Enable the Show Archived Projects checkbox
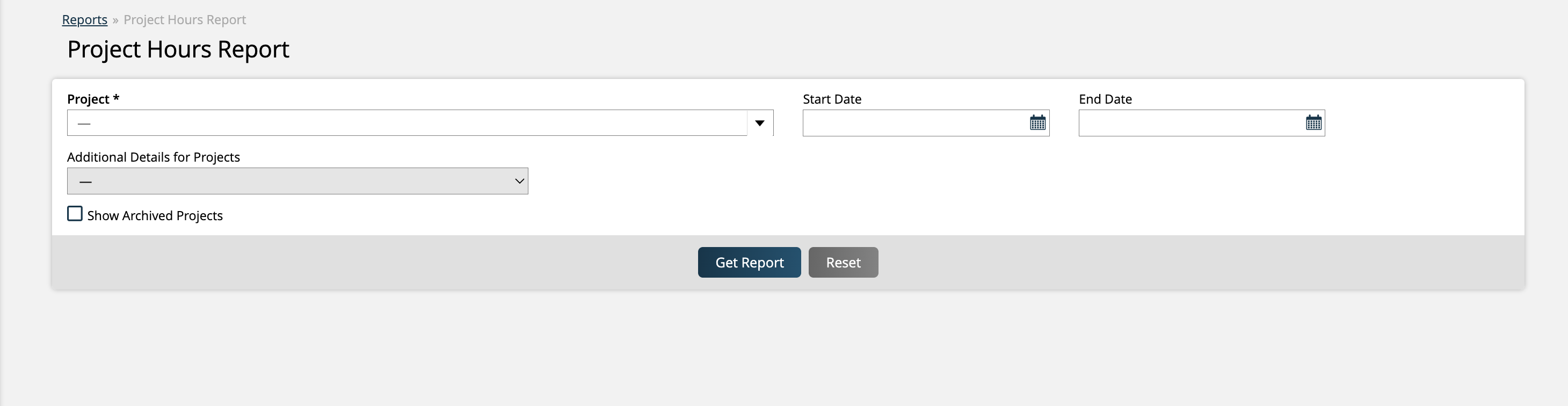This screenshot has height=406, width=1568. 75,214
